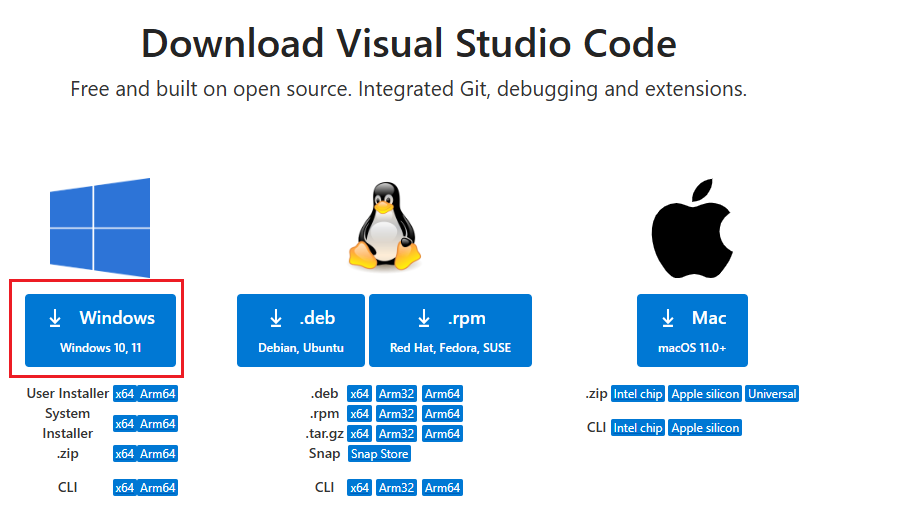Download the .deb Debian, Ubuntu package
This screenshot has width=907, height=515.
coord(301,330)
